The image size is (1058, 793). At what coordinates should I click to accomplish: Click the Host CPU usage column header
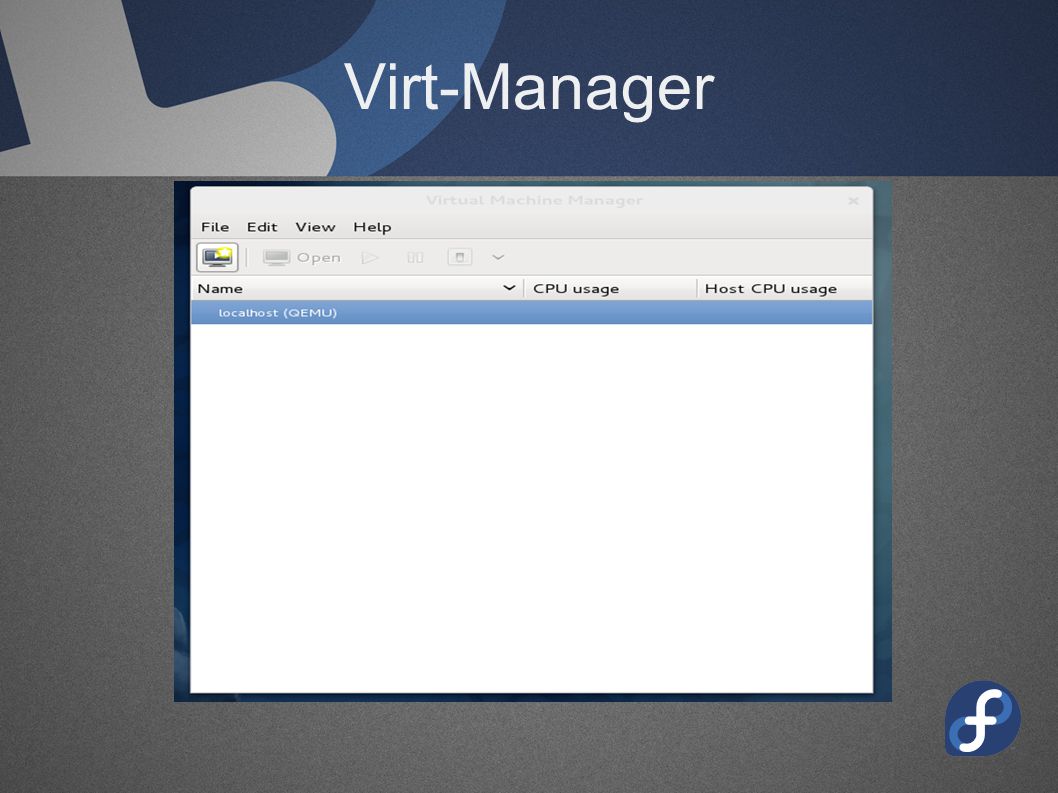[x=785, y=288]
